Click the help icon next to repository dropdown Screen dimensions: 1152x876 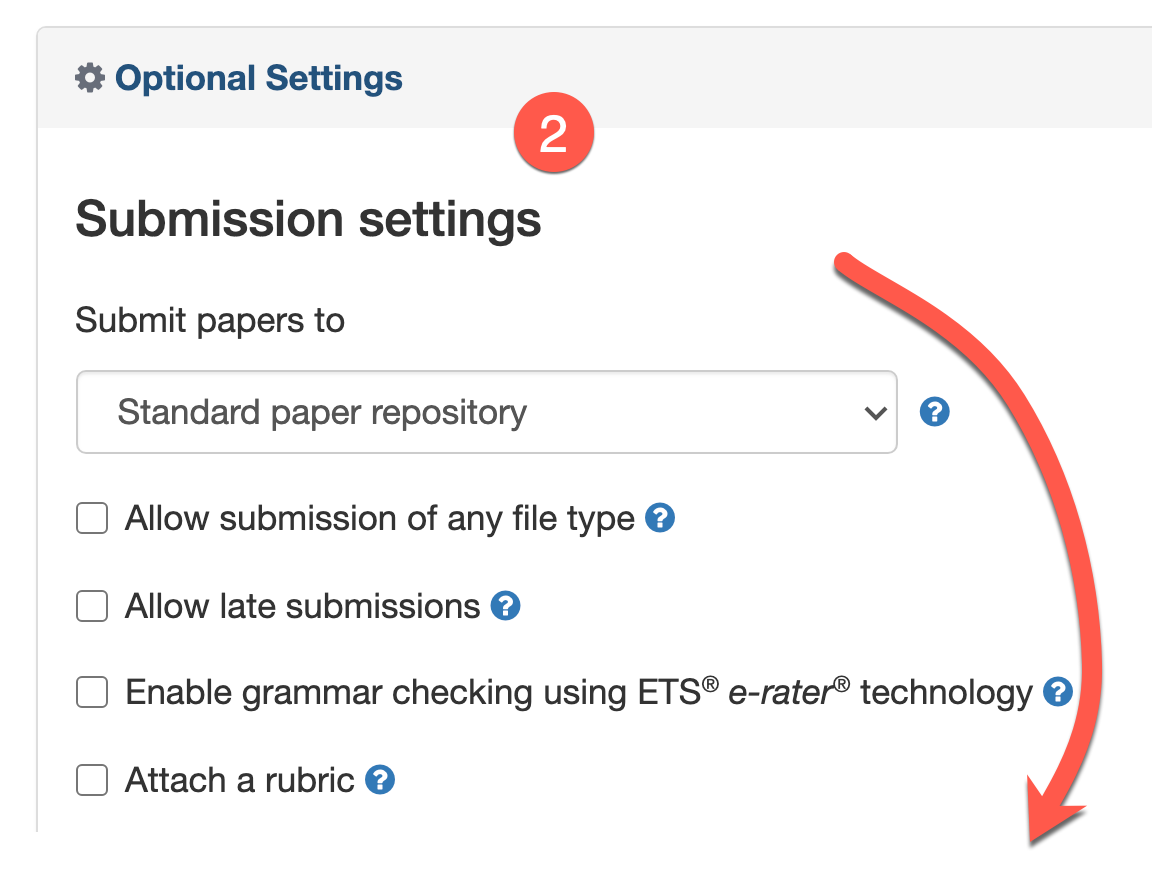[934, 412]
